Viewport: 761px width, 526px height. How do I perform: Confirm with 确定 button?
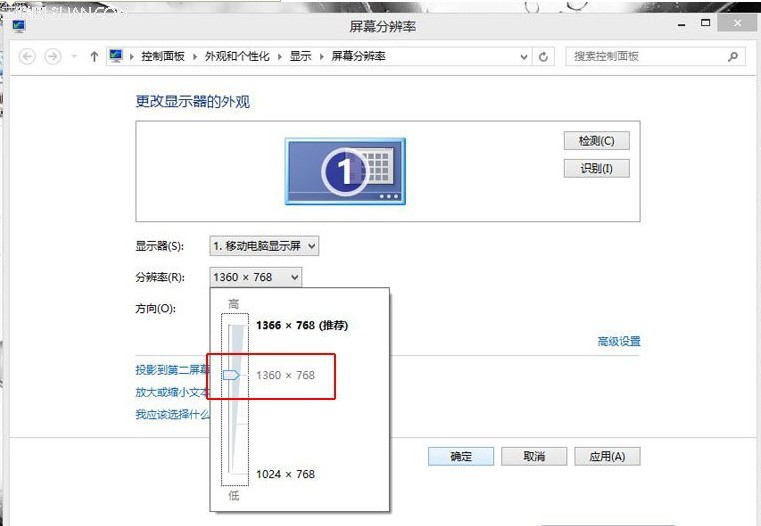pyautogui.click(x=461, y=457)
